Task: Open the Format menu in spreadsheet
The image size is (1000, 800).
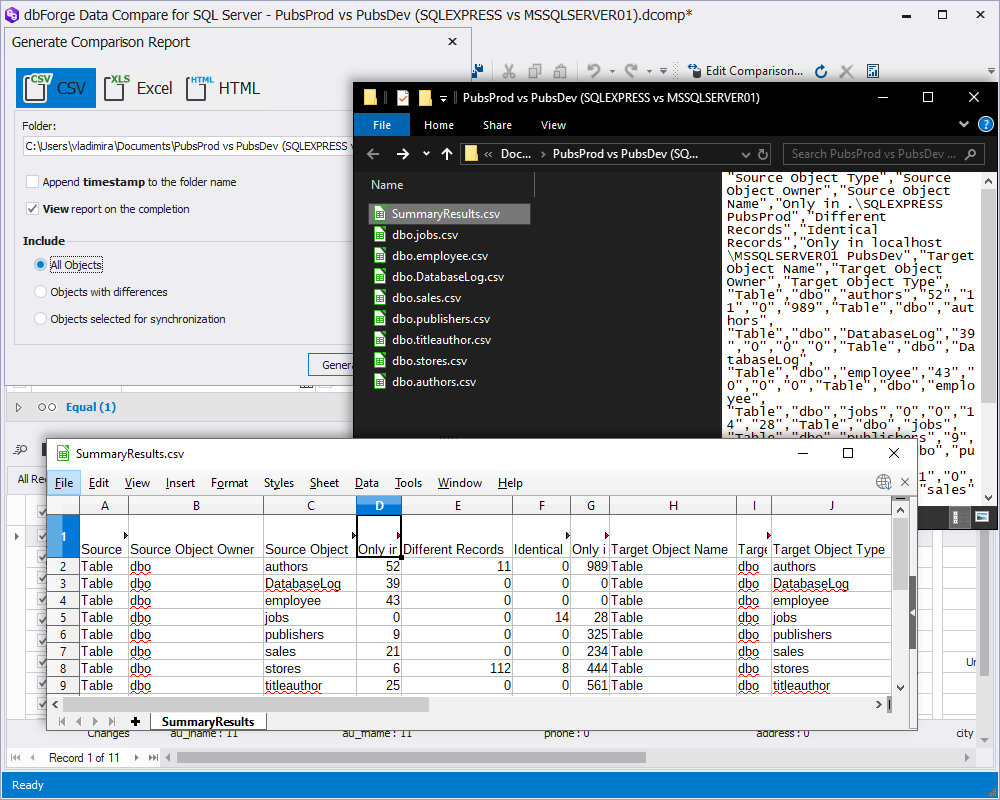Action: (229, 483)
